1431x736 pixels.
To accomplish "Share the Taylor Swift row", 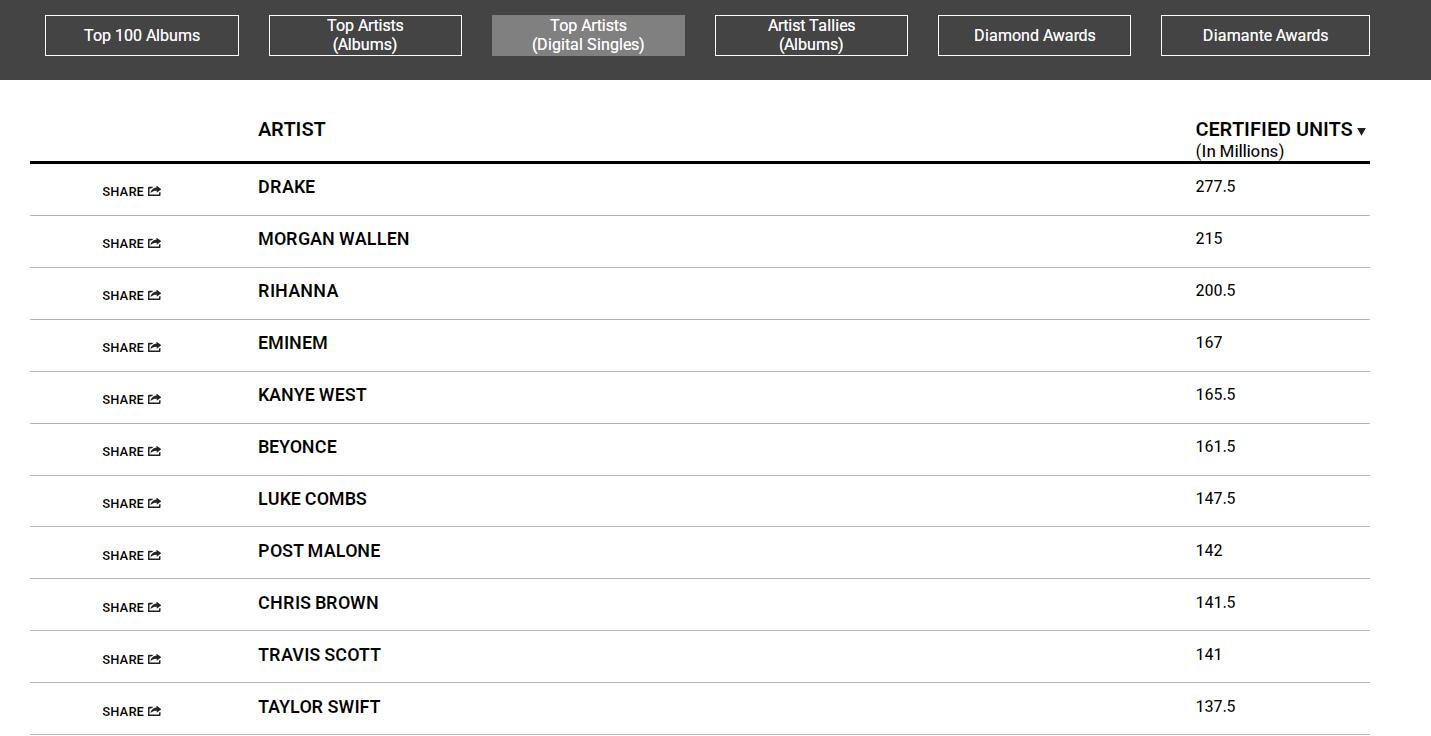I will pos(154,711).
